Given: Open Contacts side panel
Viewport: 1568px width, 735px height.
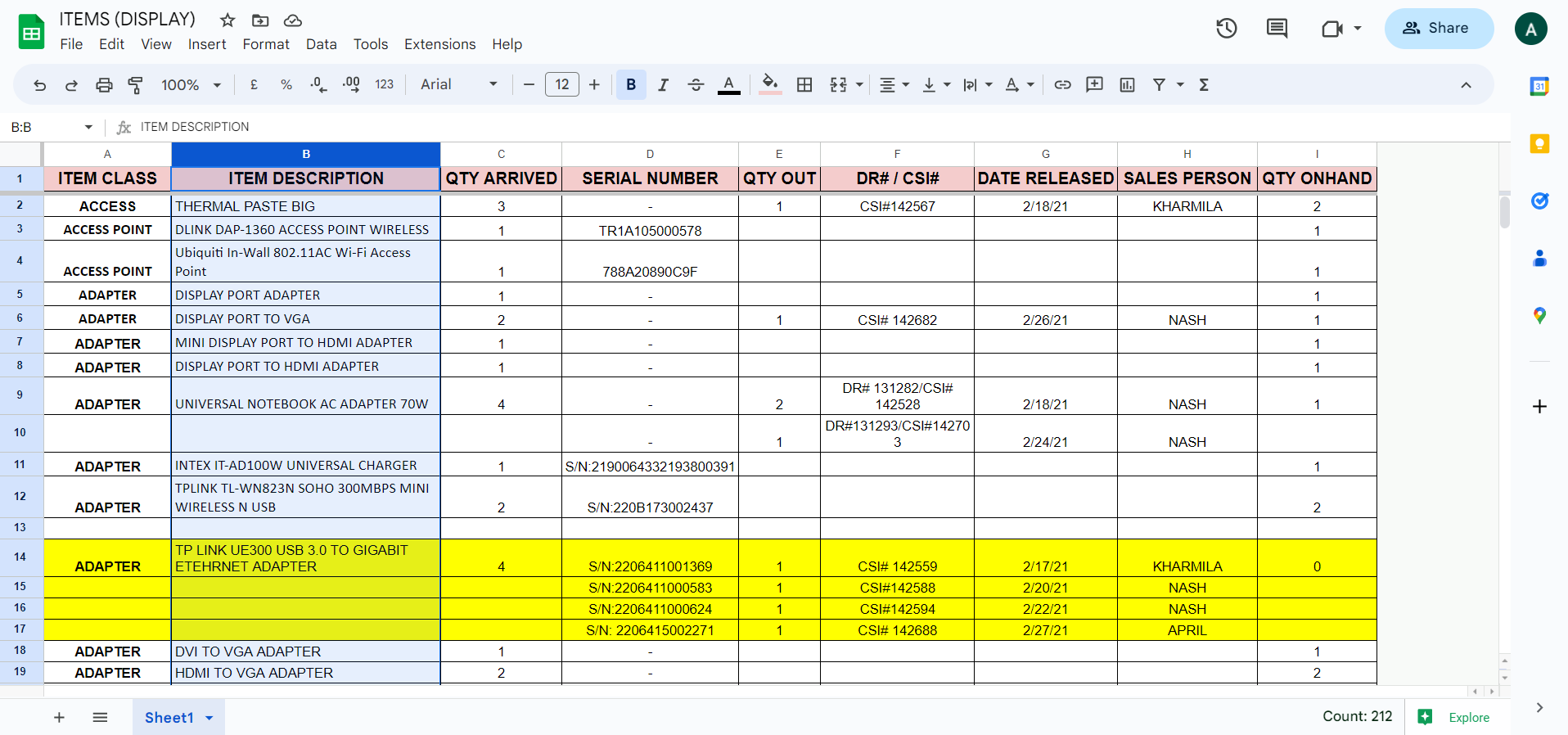Looking at the screenshot, I should point(1539,259).
